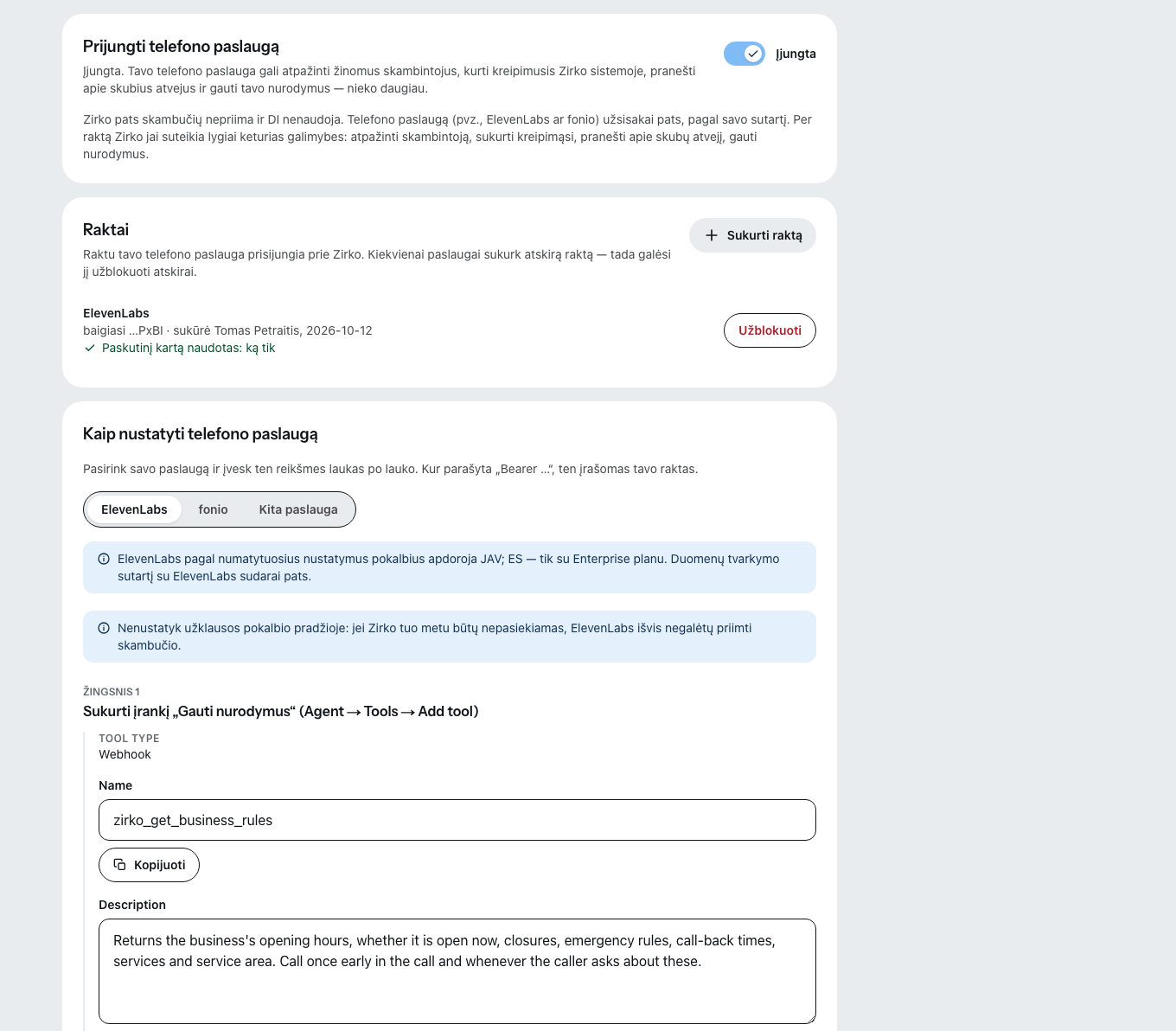The image size is (1176, 1031).
Task: Click the Sukurti įrankį Gauti nurodymus step title
Action: (281, 711)
